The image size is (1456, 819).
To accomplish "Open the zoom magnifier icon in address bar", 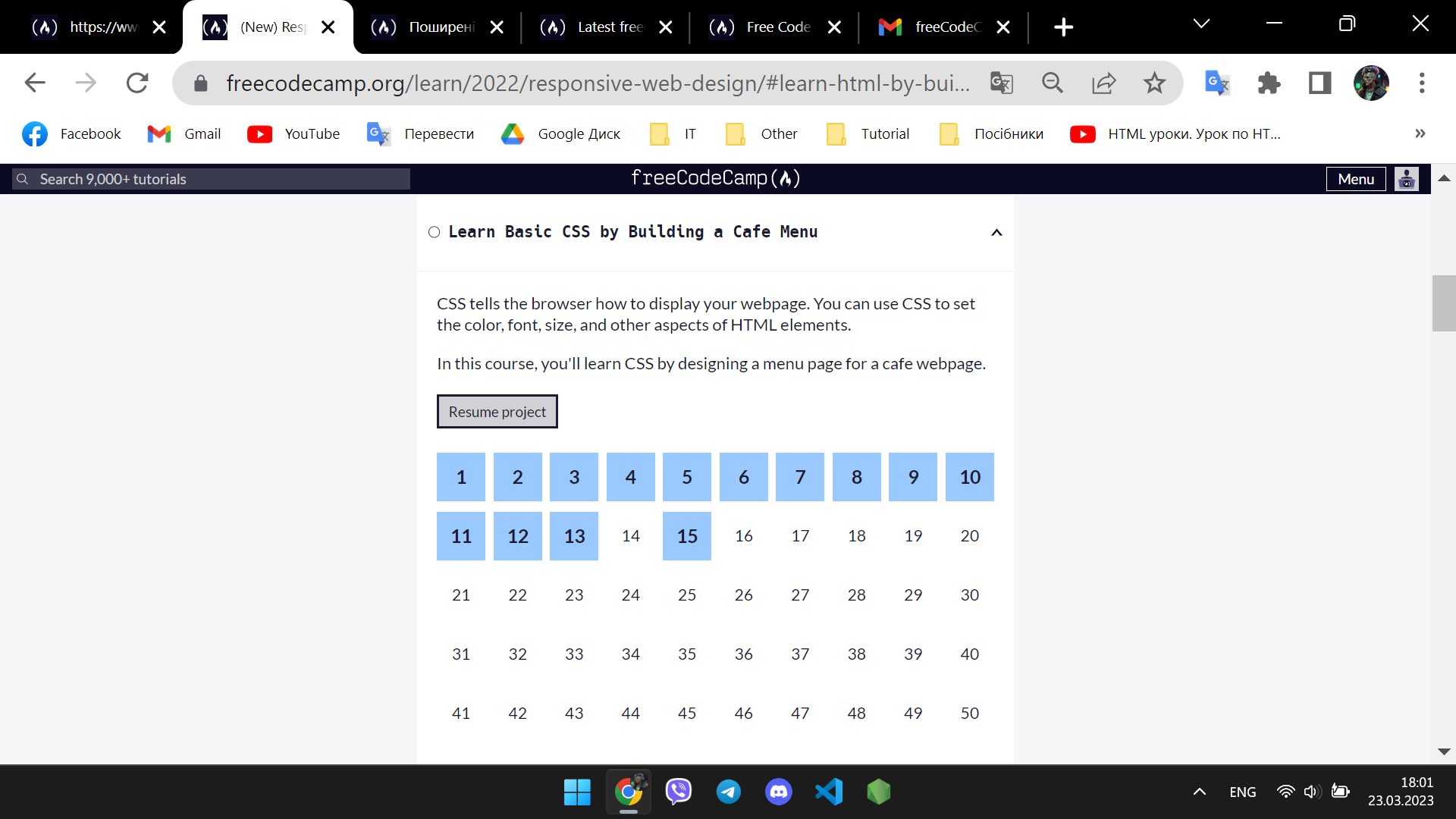I will (x=1053, y=83).
